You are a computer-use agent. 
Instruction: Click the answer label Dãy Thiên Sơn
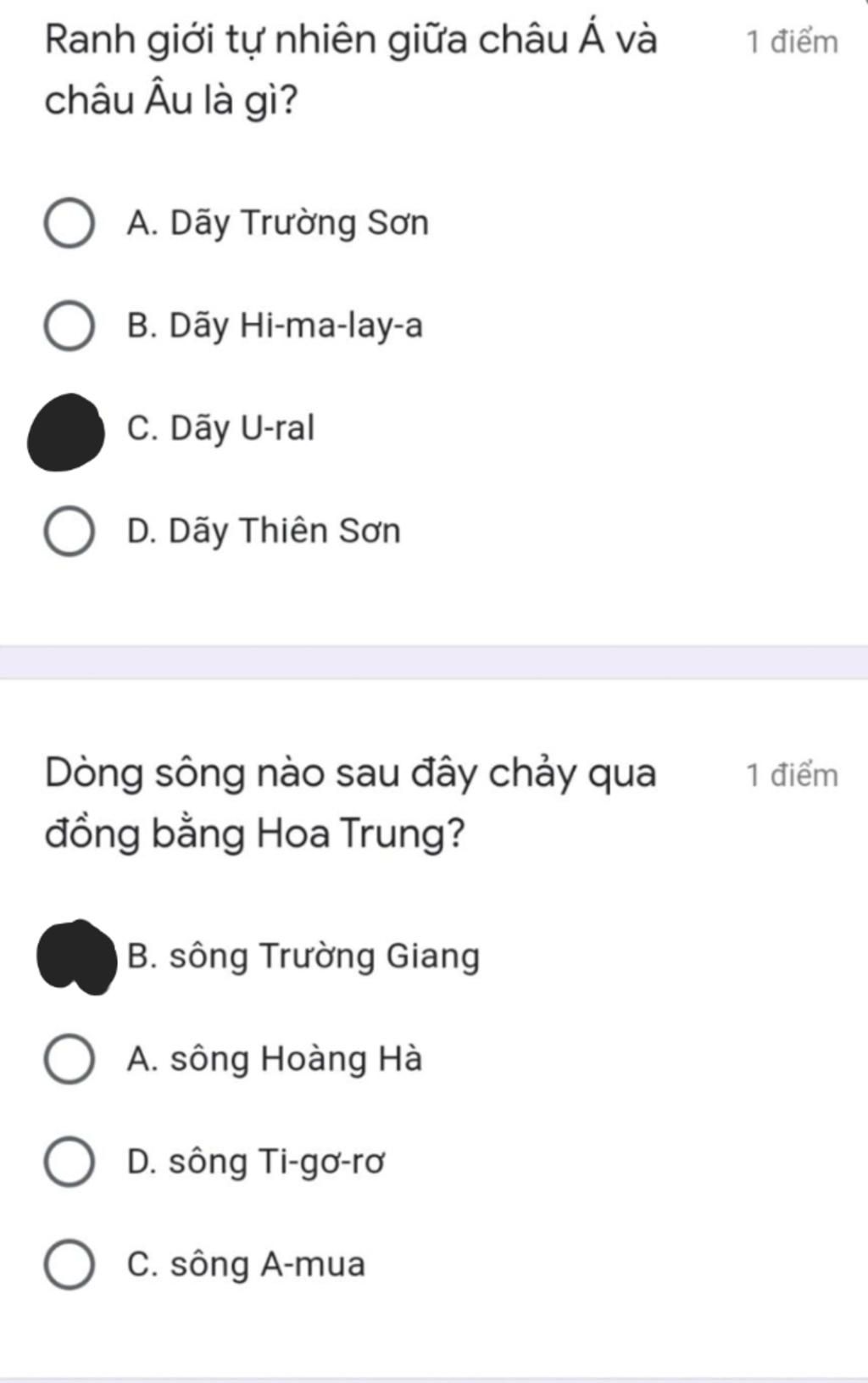pyautogui.click(x=285, y=532)
